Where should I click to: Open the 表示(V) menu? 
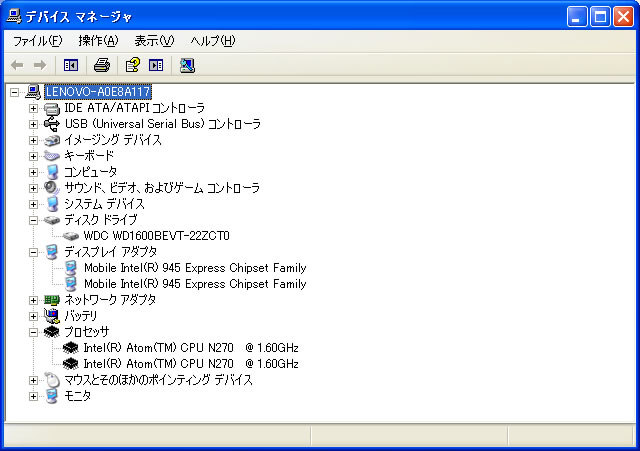coord(154,41)
